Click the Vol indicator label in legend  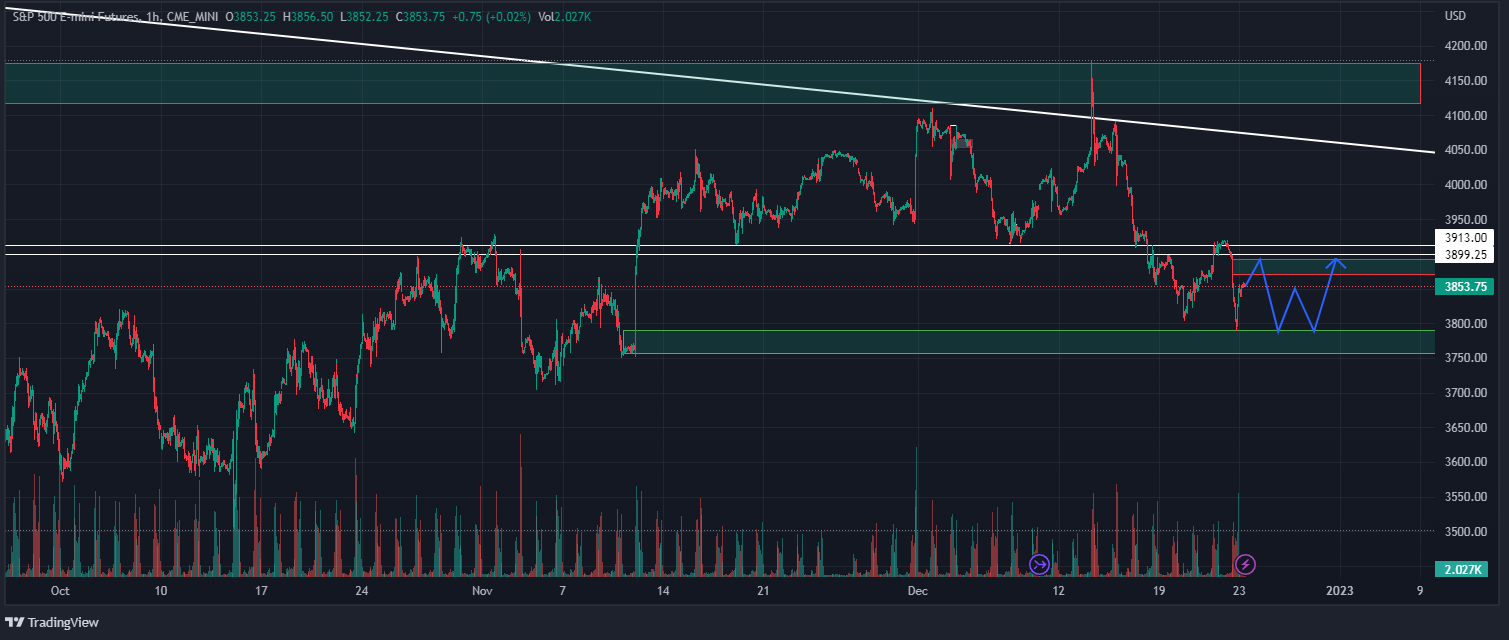(x=546, y=17)
